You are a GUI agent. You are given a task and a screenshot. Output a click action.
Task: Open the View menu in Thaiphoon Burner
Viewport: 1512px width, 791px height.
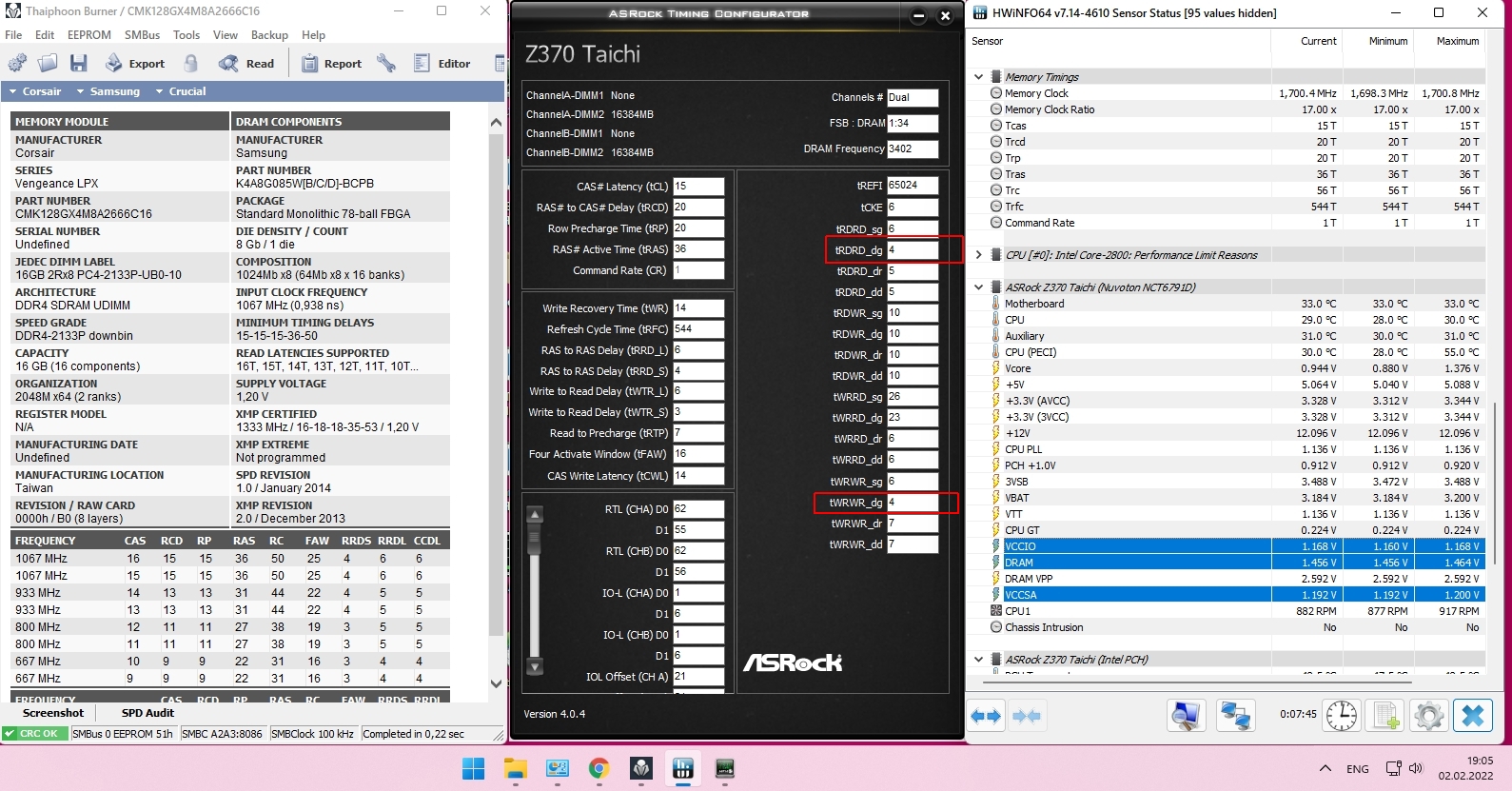point(226,35)
